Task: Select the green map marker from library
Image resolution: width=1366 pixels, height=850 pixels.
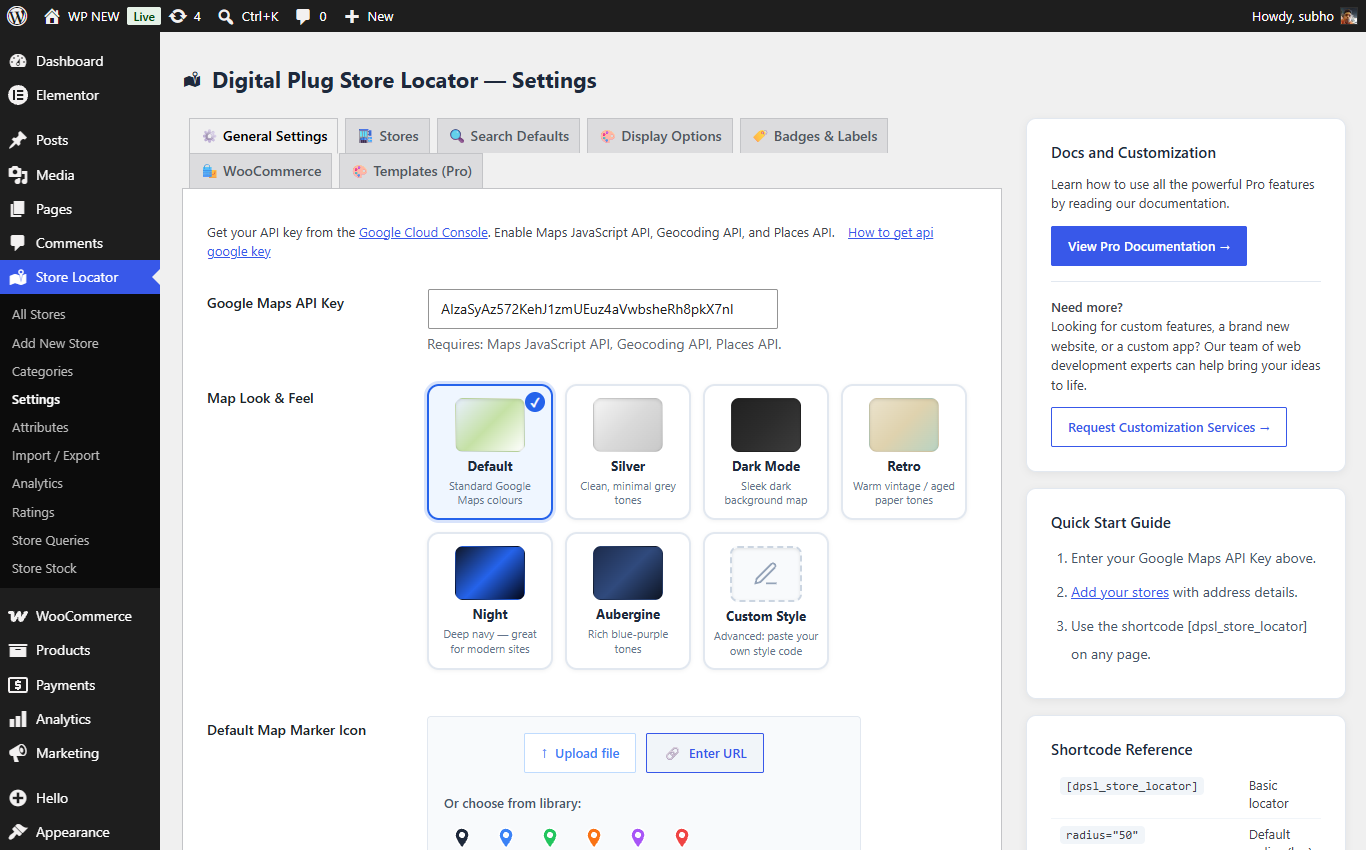Action: pos(550,837)
